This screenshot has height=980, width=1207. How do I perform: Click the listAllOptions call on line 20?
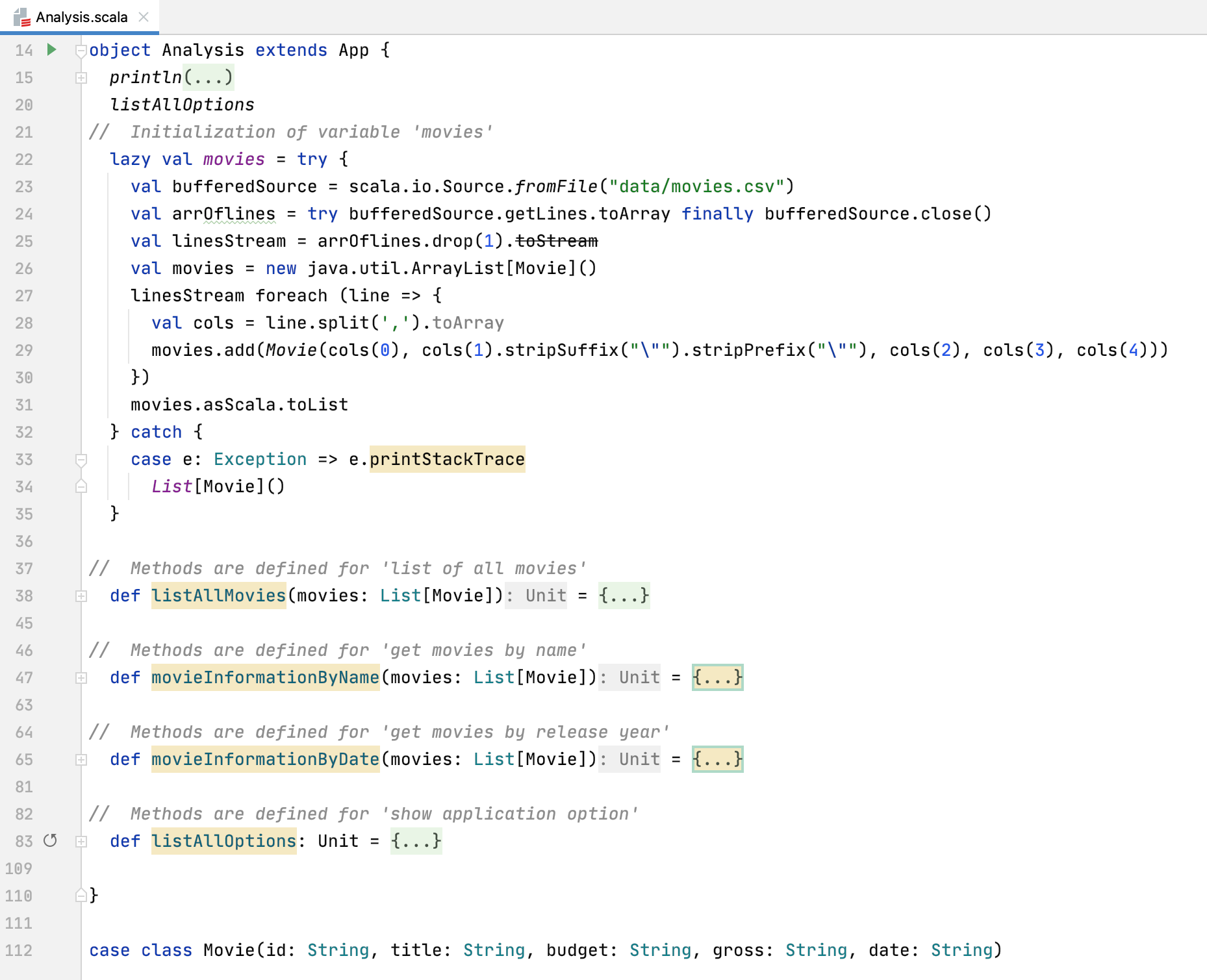pyautogui.click(x=182, y=105)
